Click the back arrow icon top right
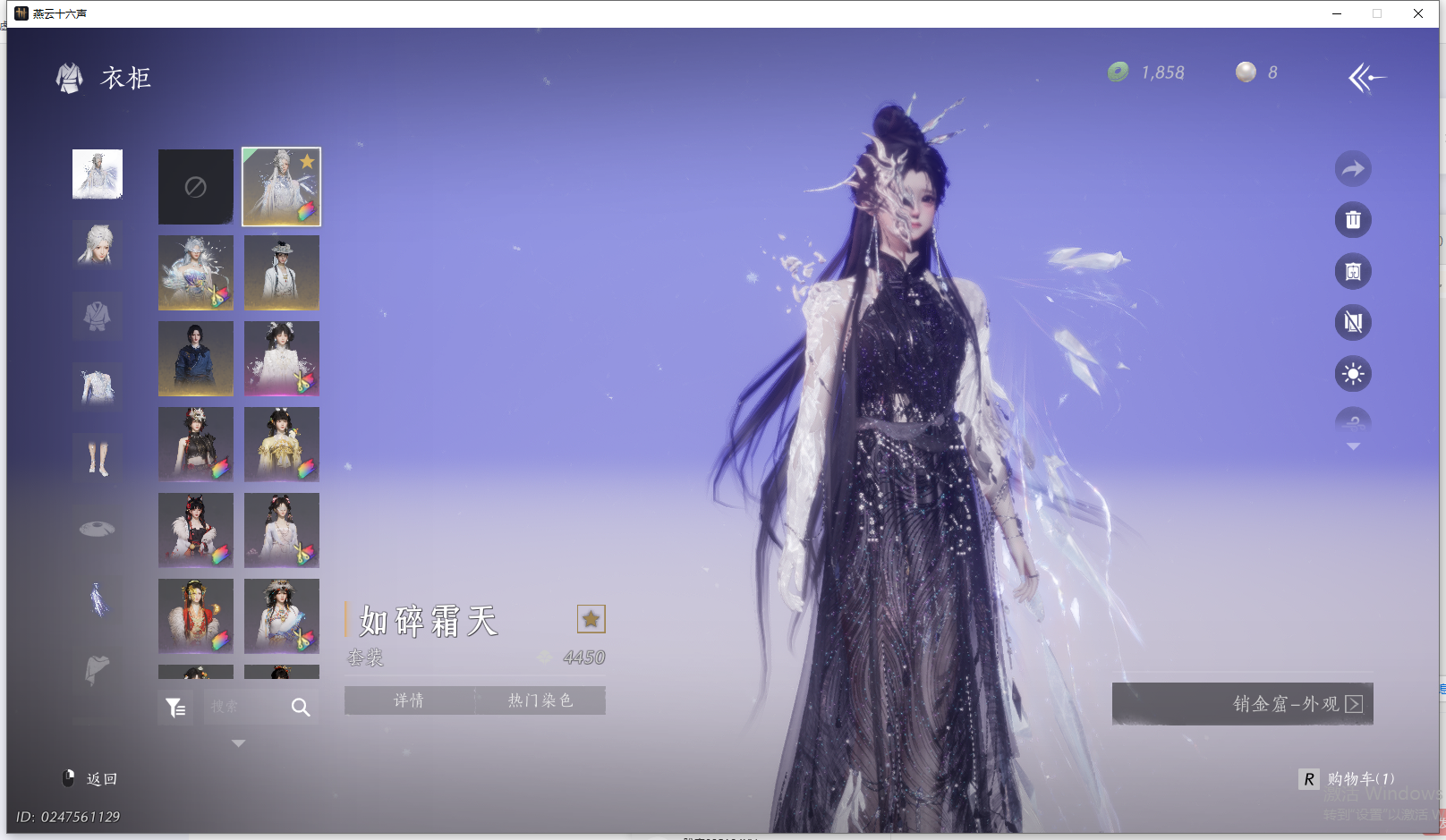Image resolution: width=1446 pixels, height=840 pixels. click(x=1366, y=78)
